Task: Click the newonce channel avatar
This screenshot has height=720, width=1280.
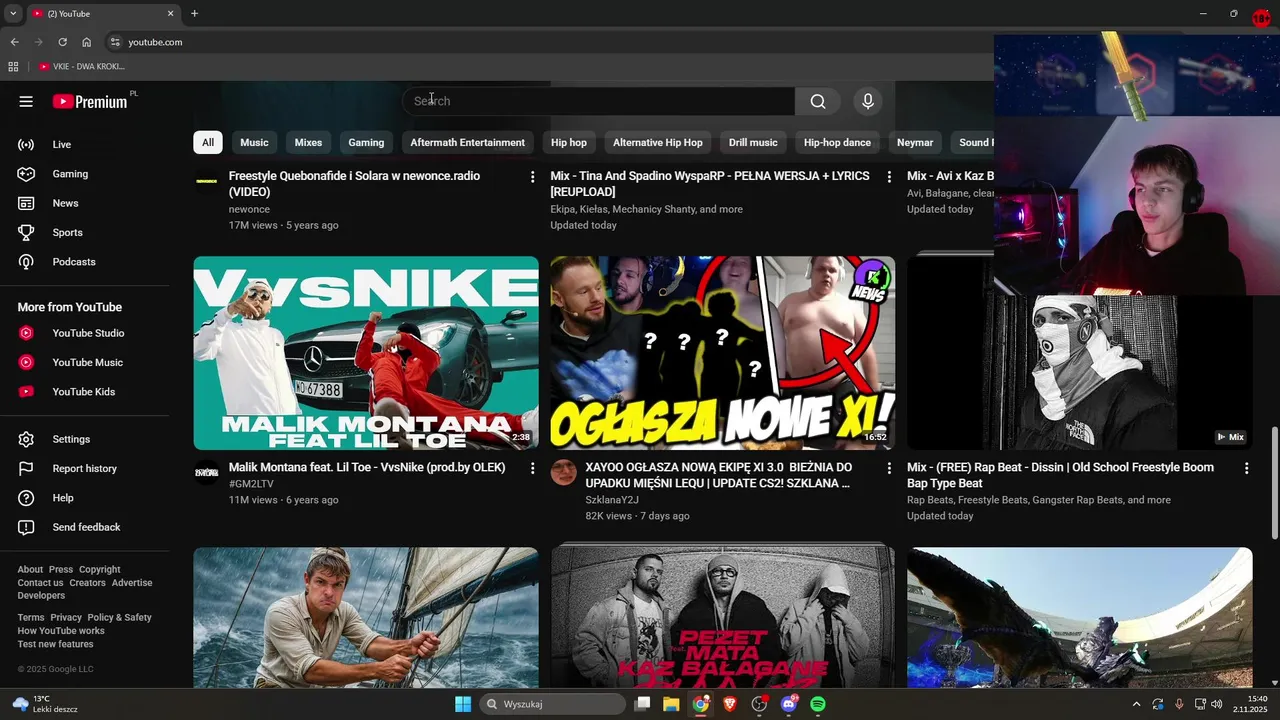Action: (x=206, y=181)
